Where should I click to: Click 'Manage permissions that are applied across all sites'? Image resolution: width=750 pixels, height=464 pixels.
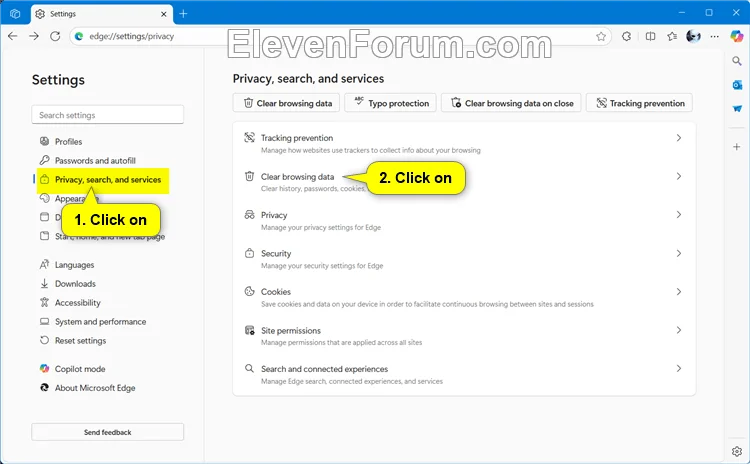(342, 342)
